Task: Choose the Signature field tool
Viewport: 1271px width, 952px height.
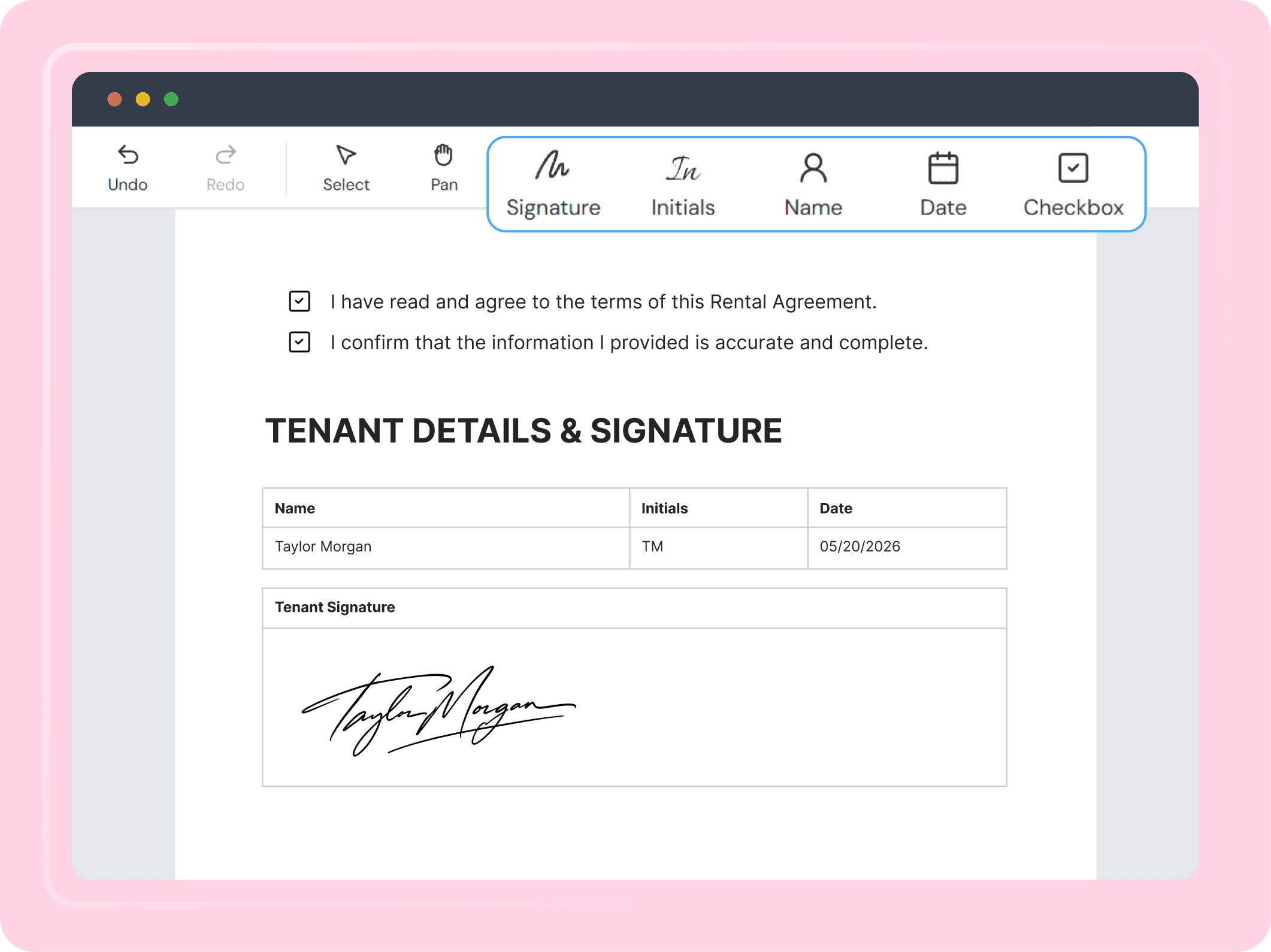Action: tap(553, 183)
